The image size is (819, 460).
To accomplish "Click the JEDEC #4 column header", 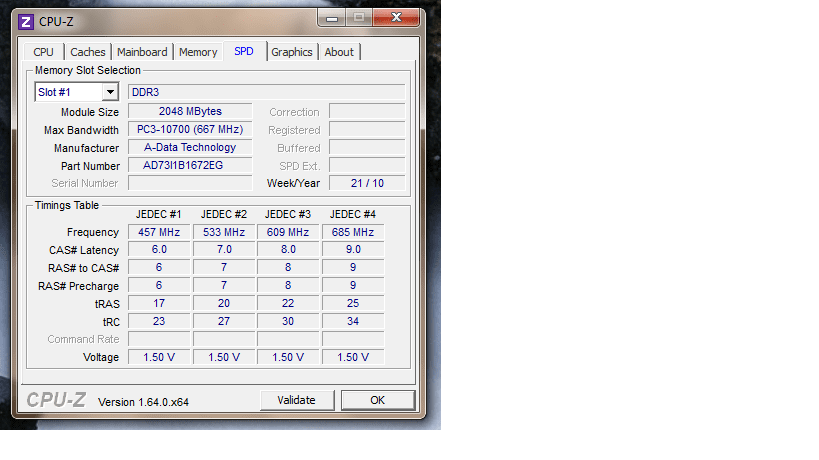I will click(x=353, y=215).
